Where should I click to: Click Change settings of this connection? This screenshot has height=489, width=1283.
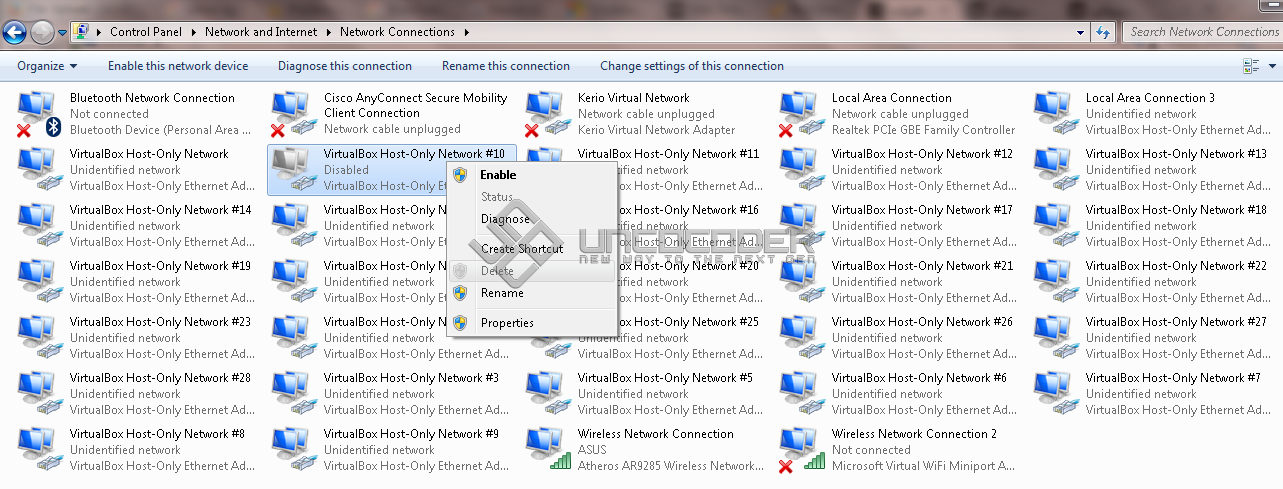[692, 66]
